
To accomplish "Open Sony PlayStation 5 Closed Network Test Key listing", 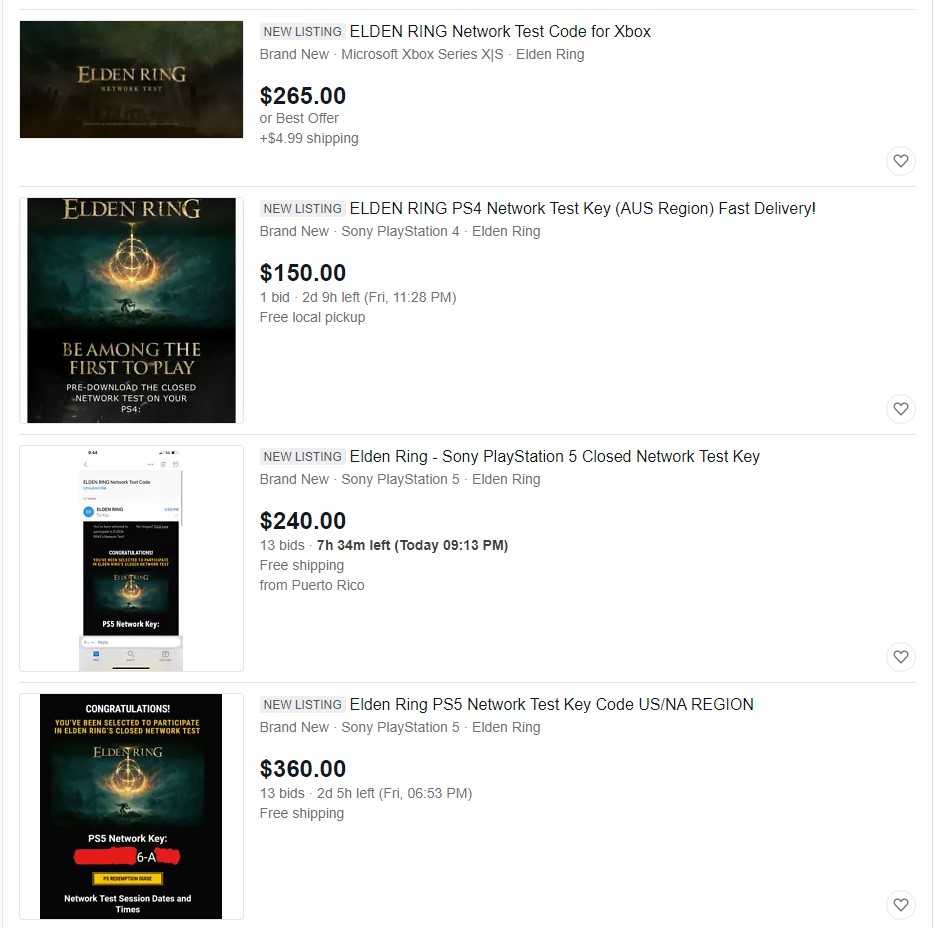I will point(555,456).
